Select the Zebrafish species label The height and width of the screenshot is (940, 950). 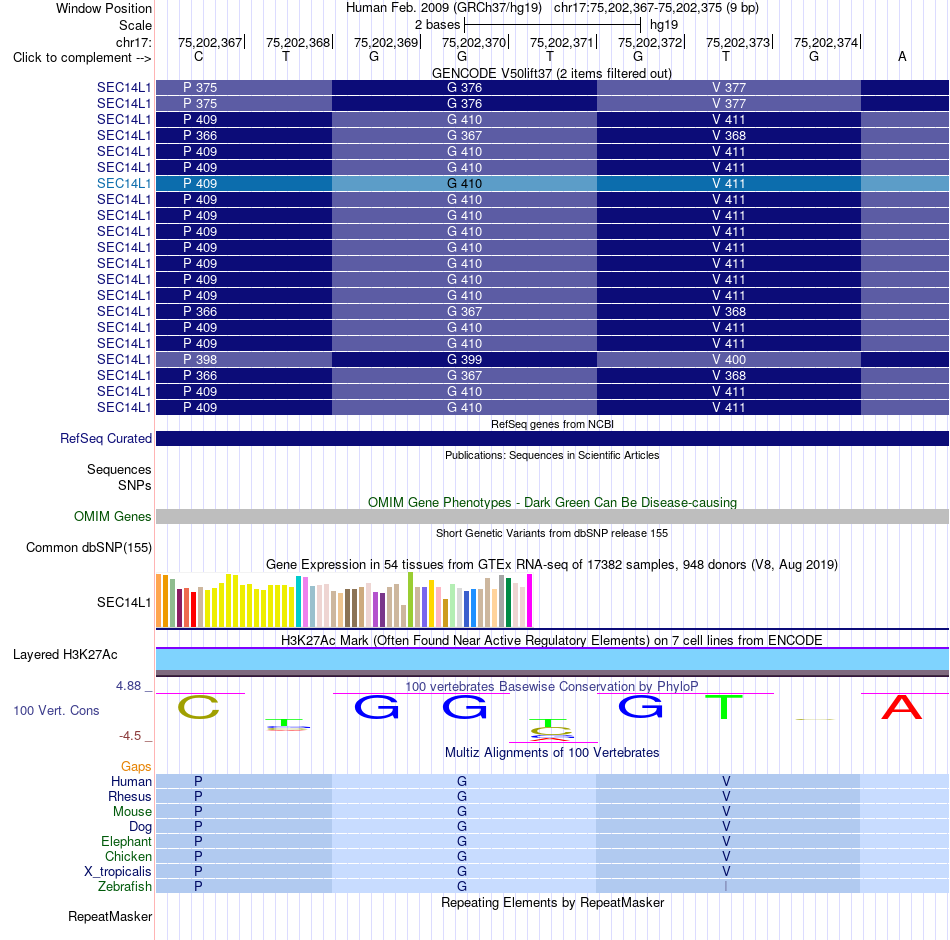tap(125, 886)
